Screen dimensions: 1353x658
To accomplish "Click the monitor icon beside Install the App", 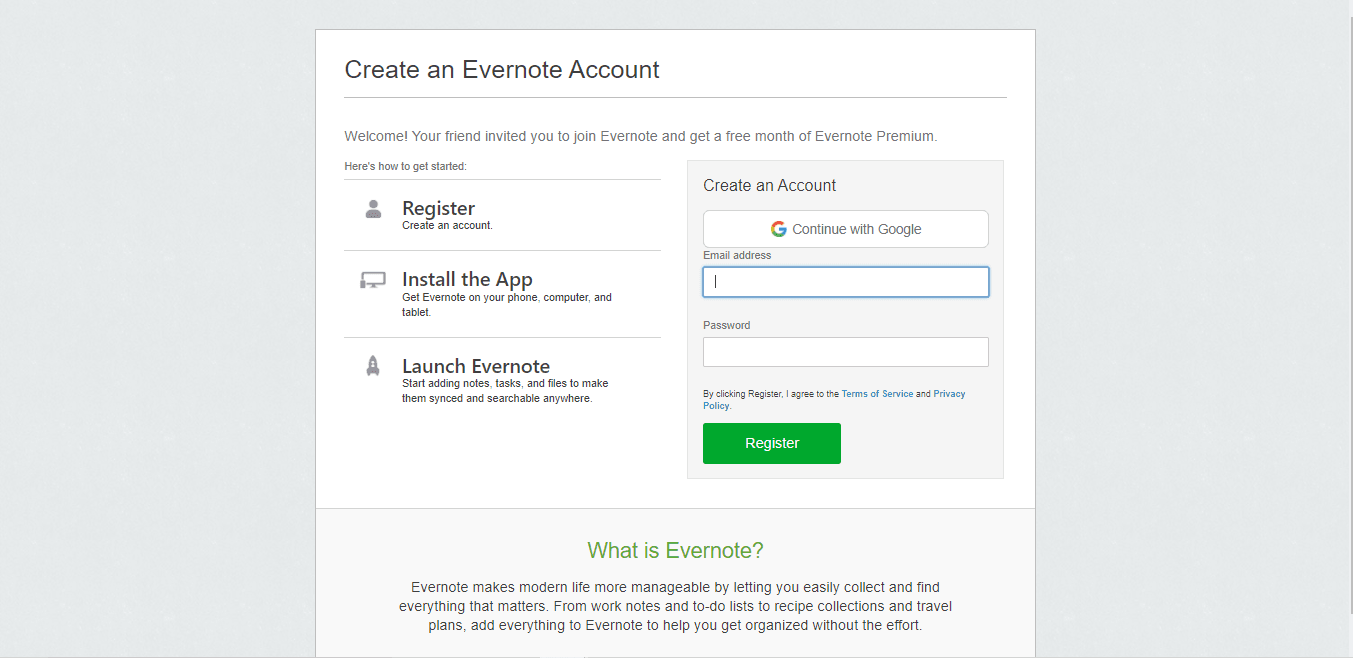I will [373, 281].
